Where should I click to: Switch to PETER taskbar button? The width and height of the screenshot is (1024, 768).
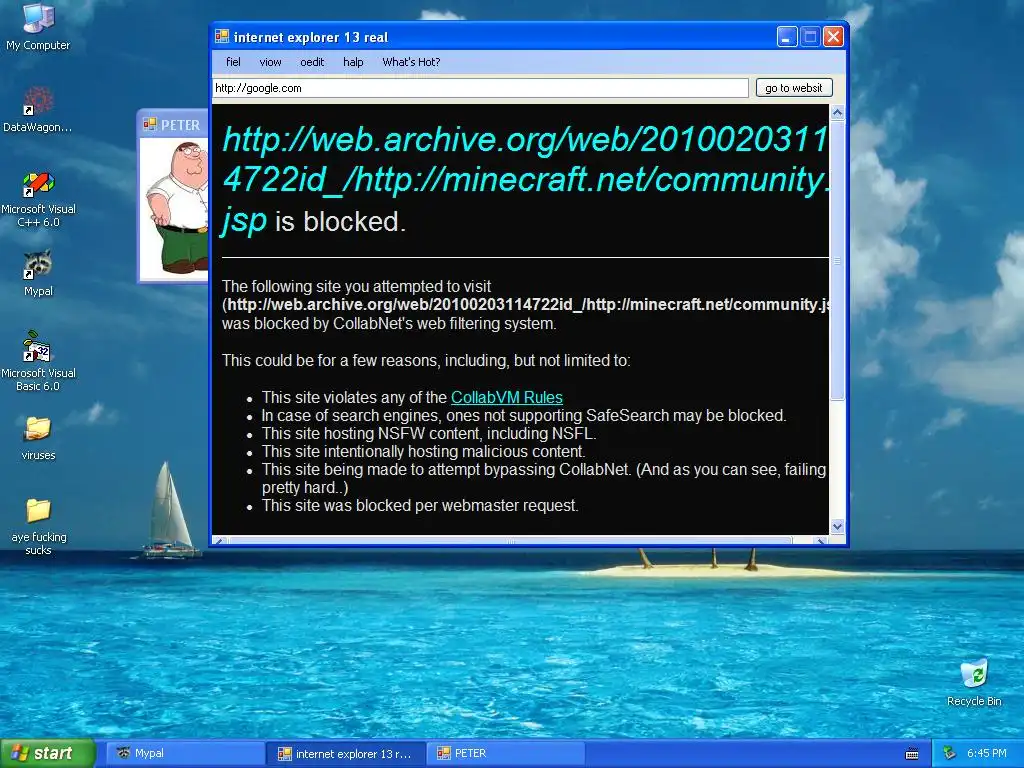[x=506, y=753]
